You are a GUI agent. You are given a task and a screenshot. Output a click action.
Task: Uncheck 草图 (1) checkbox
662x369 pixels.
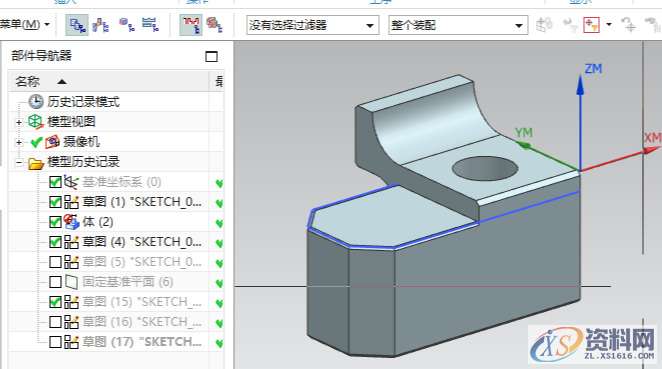click(55, 202)
